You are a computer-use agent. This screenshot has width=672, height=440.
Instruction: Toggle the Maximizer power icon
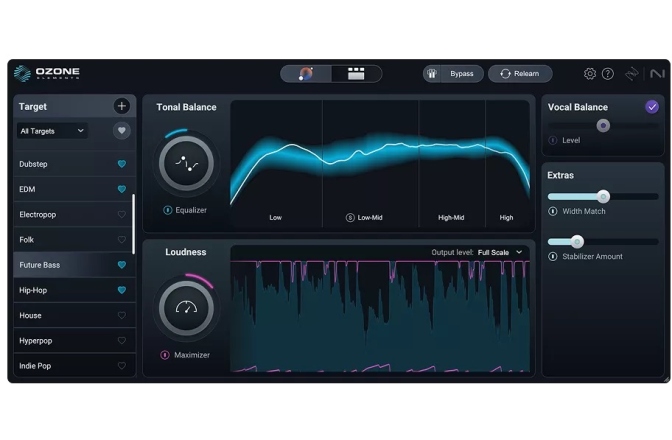click(x=165, y=355)
